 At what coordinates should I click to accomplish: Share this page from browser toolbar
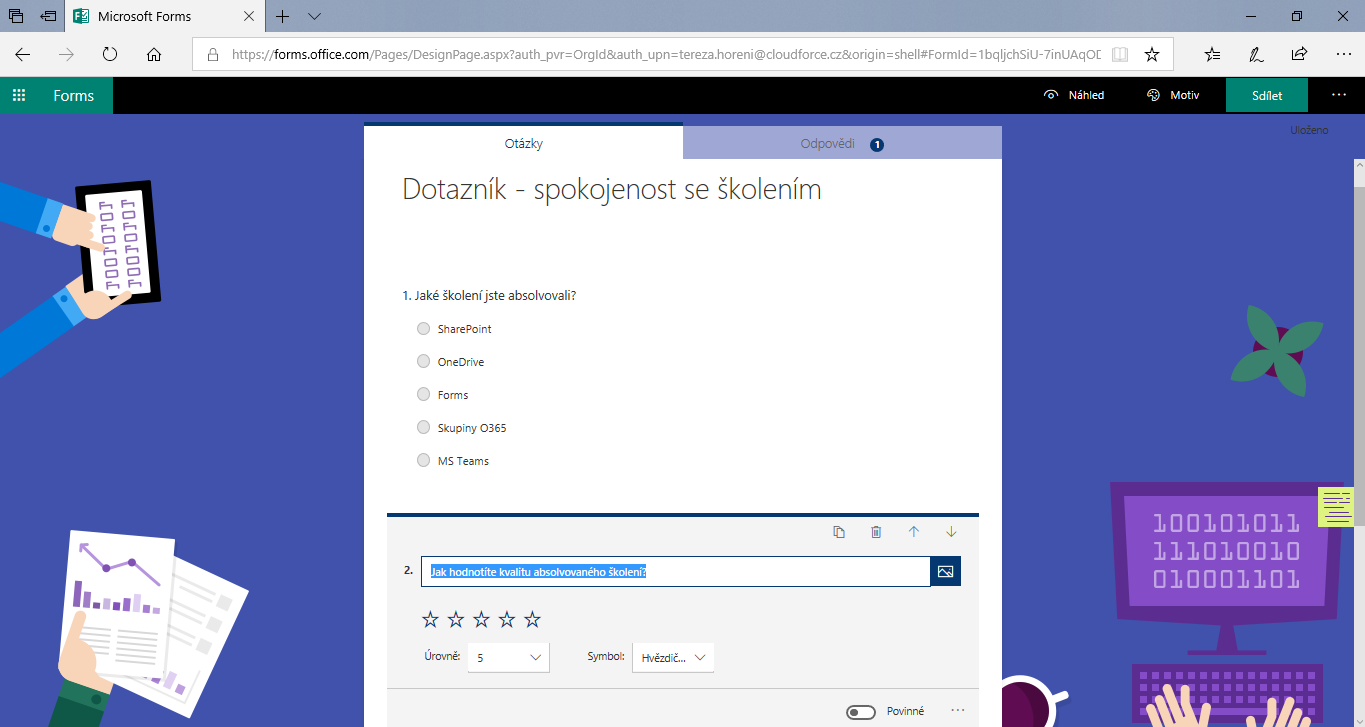coord(1299,54)
